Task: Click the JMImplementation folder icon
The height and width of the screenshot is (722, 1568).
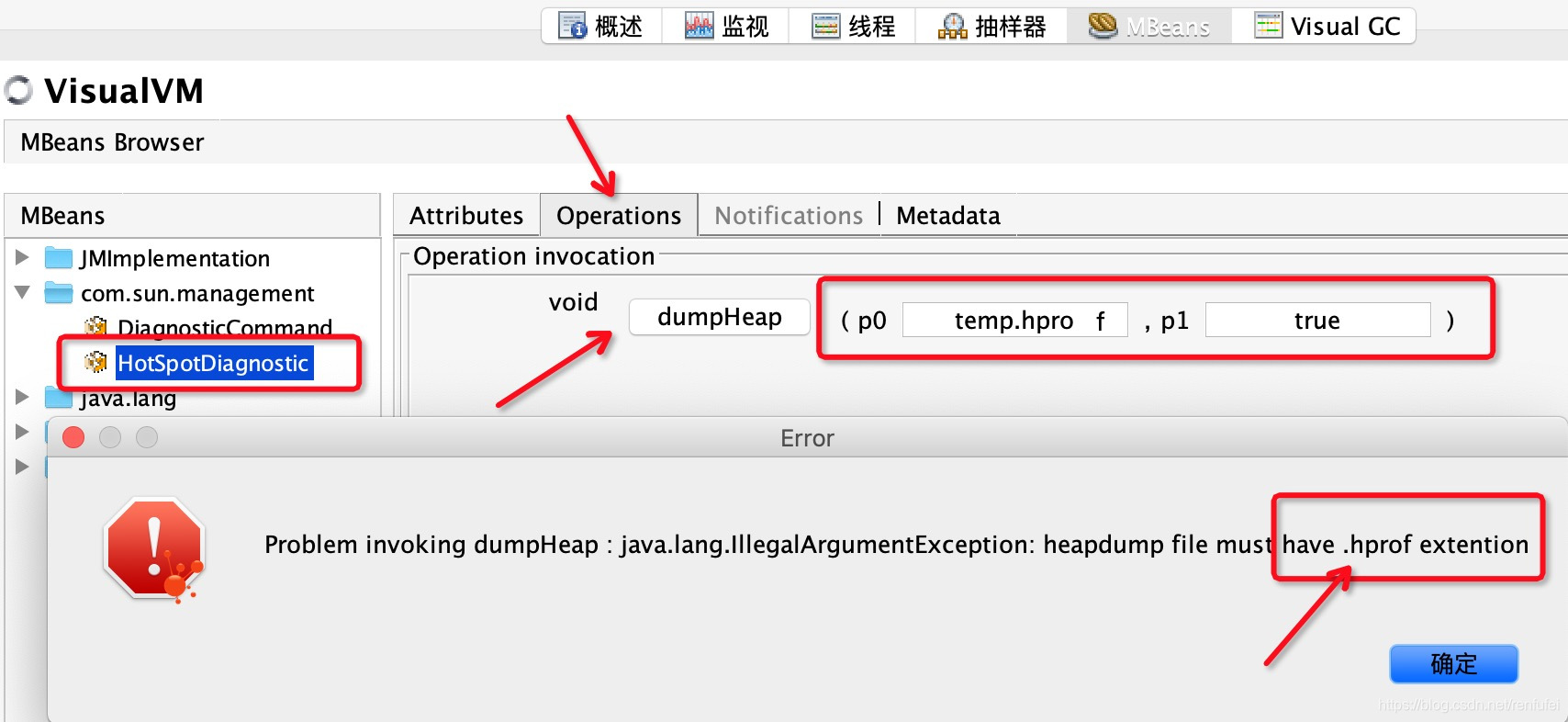Action: pos(59,258)
